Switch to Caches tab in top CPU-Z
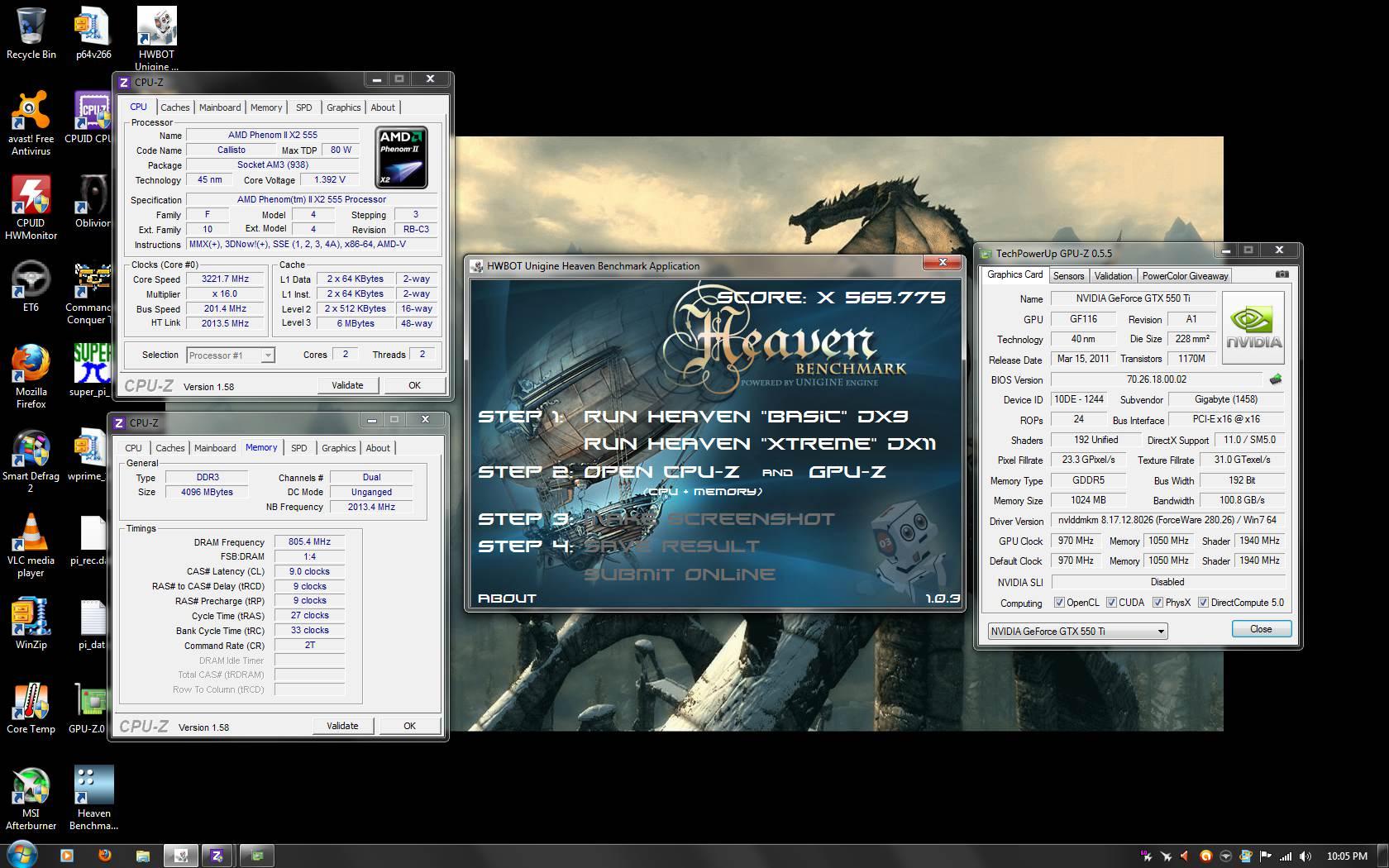The image size is (1389, 868). tap(175, 107)
